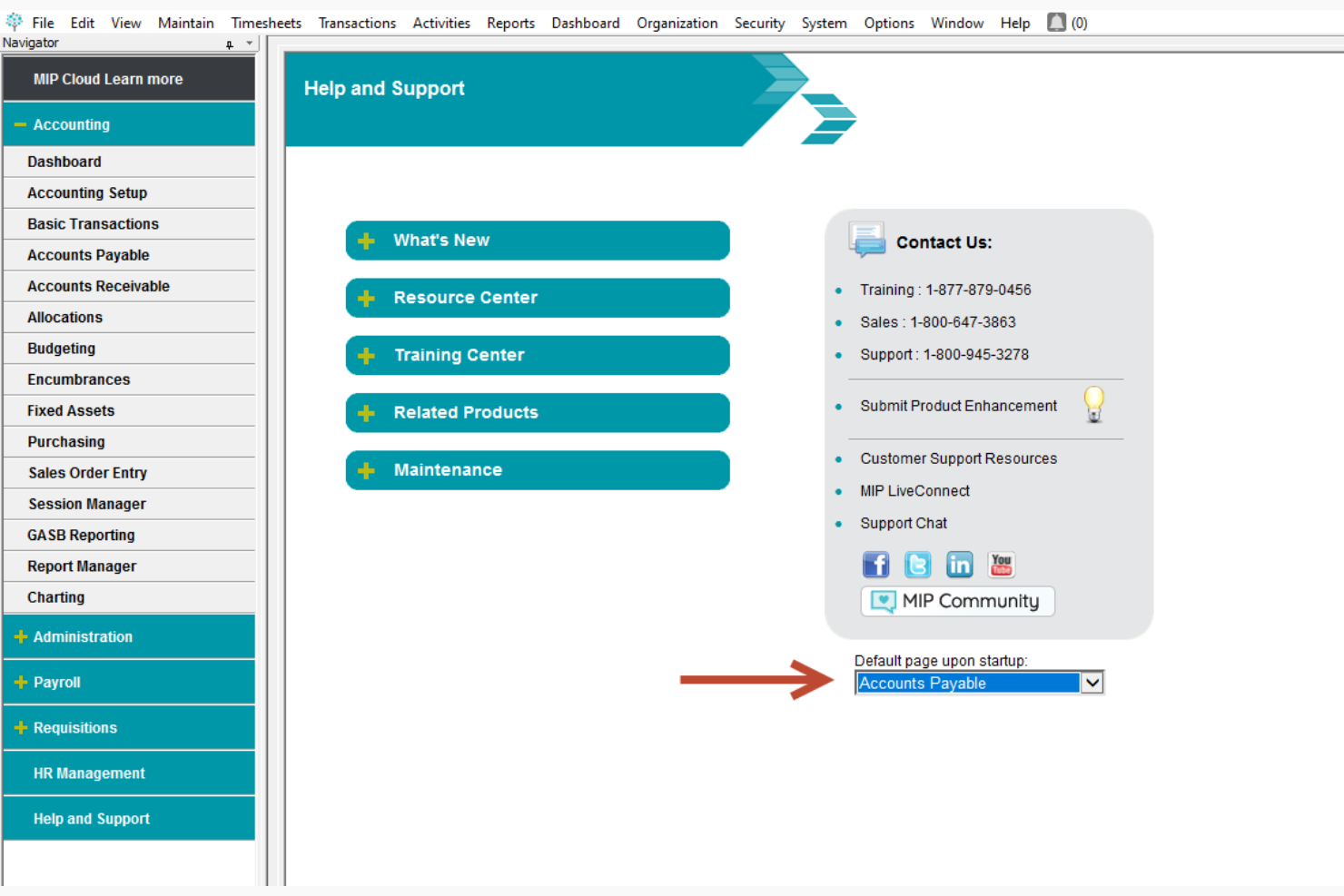Open the YouTube icon in Contact Us

click(1001, 565)
